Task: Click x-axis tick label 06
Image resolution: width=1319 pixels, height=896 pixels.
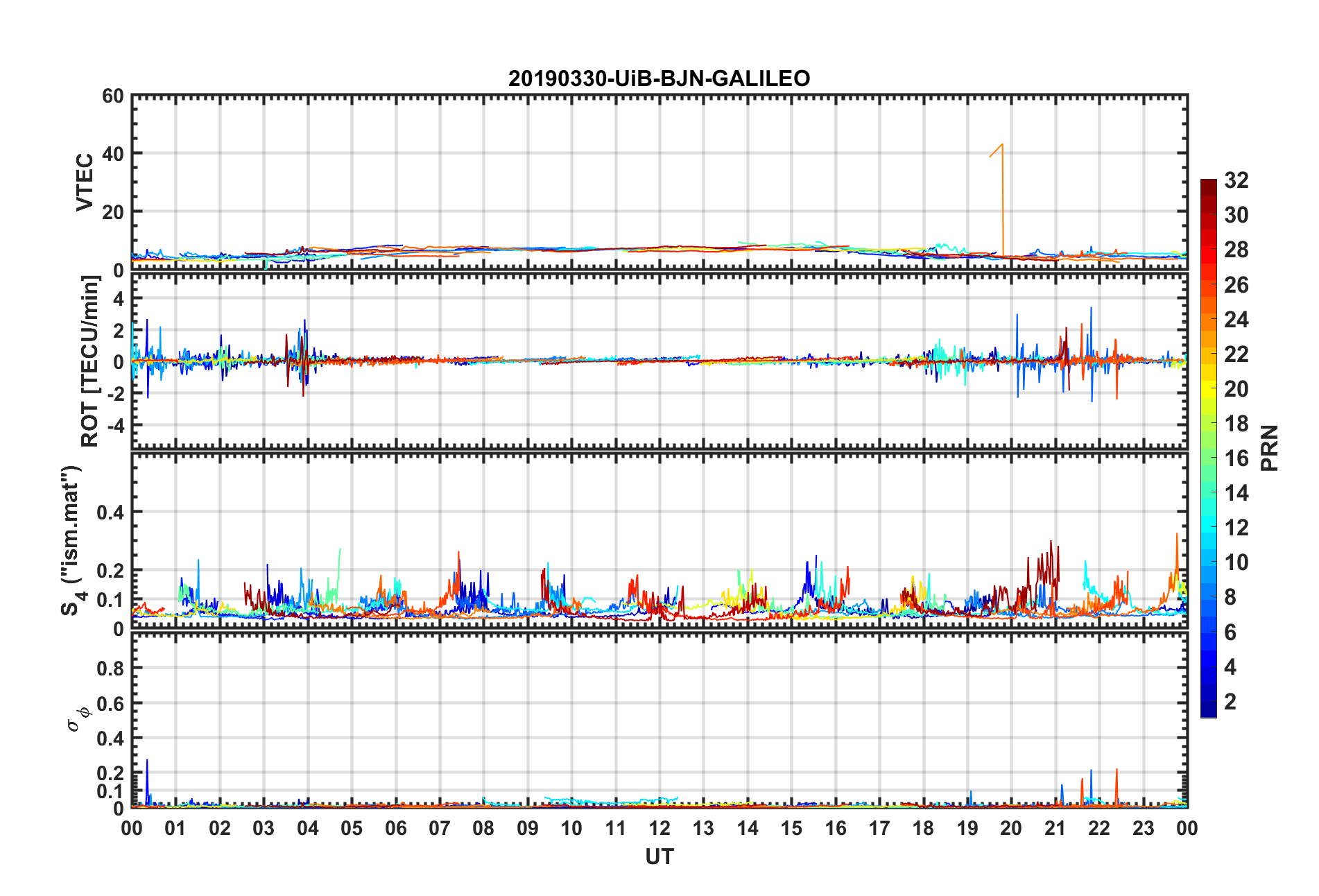Action: click(396, 828)
